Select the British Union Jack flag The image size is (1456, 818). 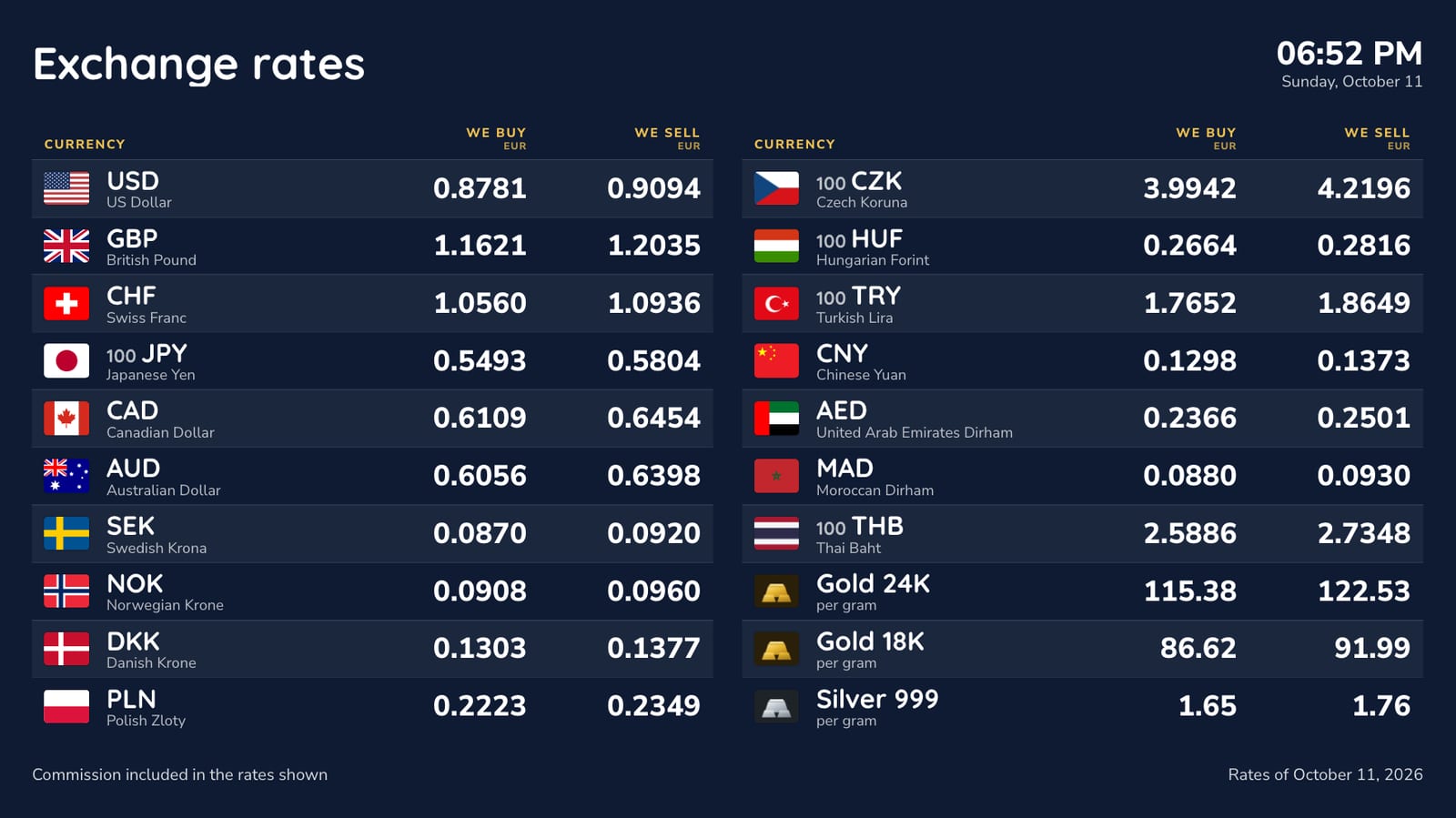point(66,246)
